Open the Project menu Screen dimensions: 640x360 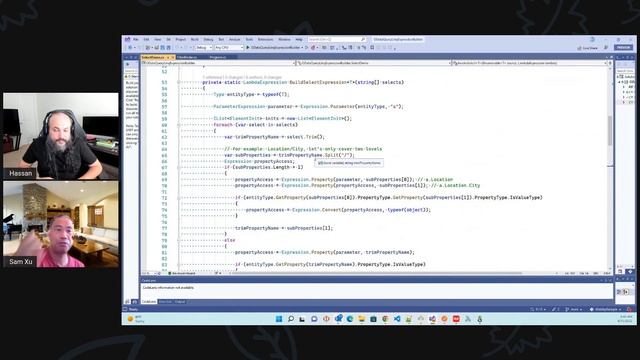181,40
